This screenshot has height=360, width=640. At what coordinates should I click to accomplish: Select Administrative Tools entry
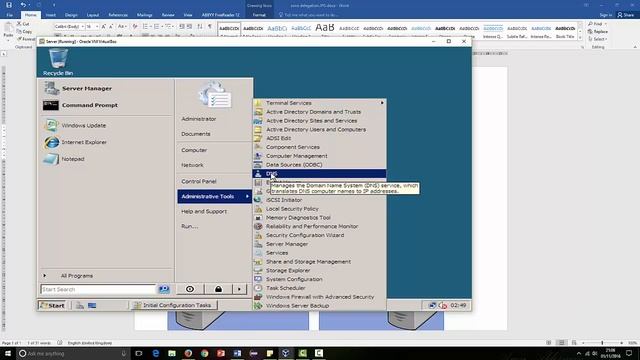[x=215, y=196]
